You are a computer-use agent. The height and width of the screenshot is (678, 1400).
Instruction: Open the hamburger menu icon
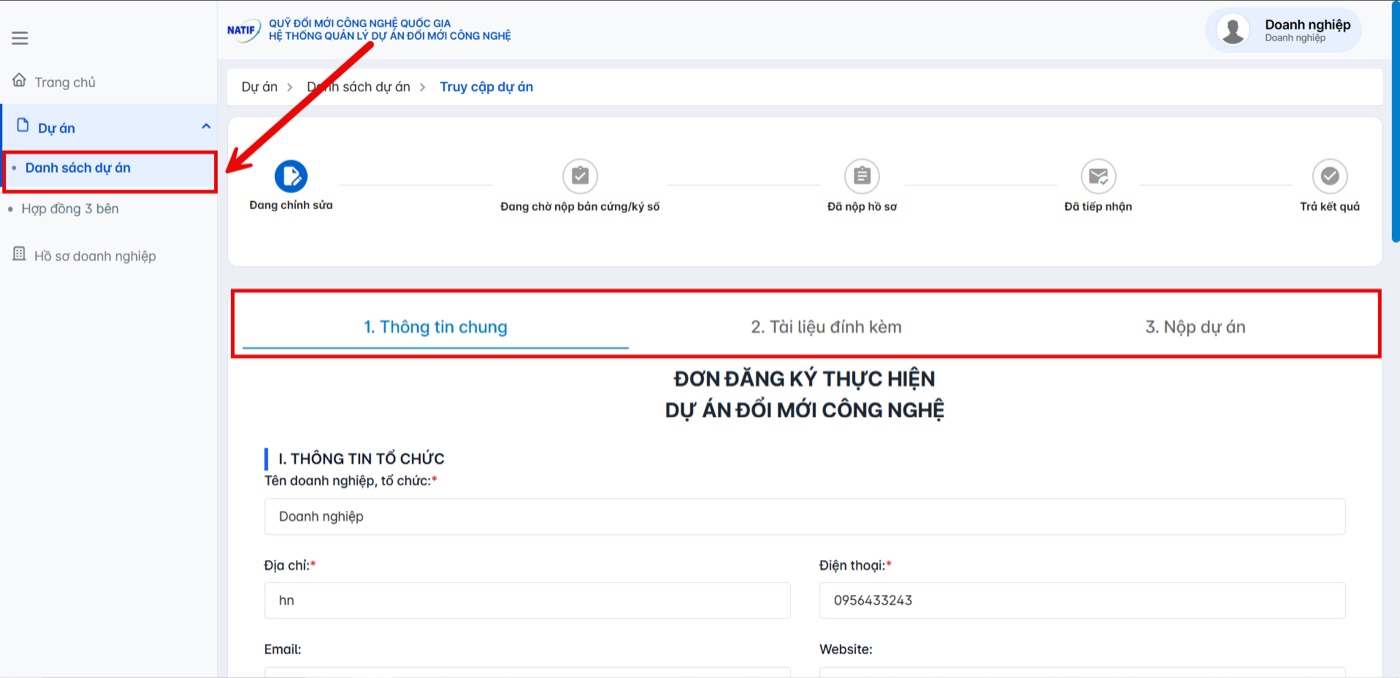[x=20, y=38]
